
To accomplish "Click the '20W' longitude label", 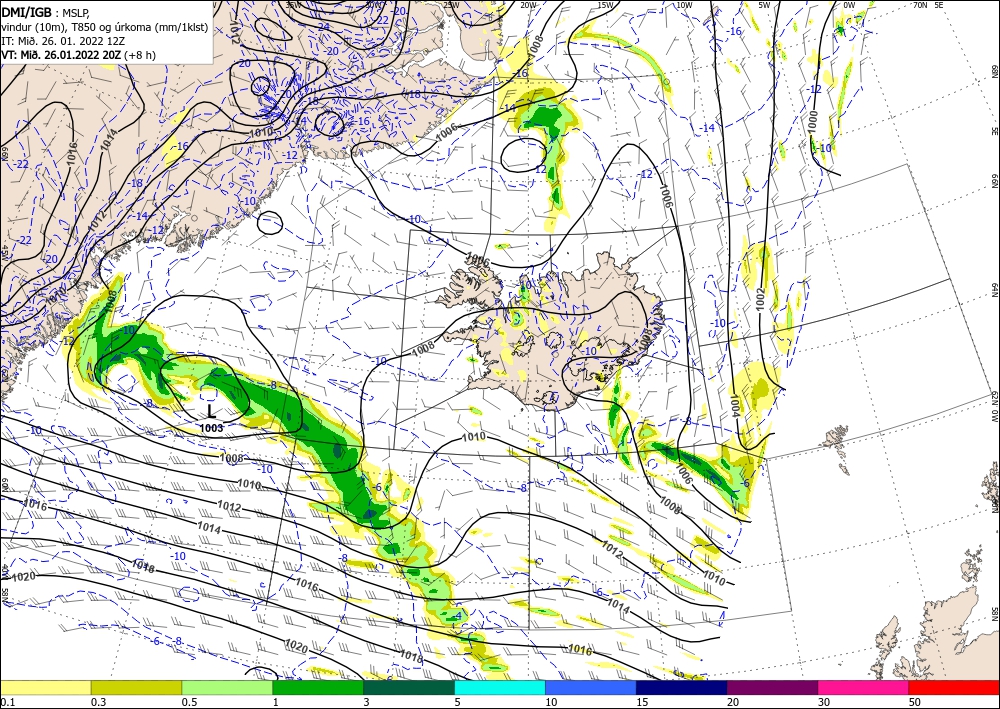I will click(x=528, y=5).
